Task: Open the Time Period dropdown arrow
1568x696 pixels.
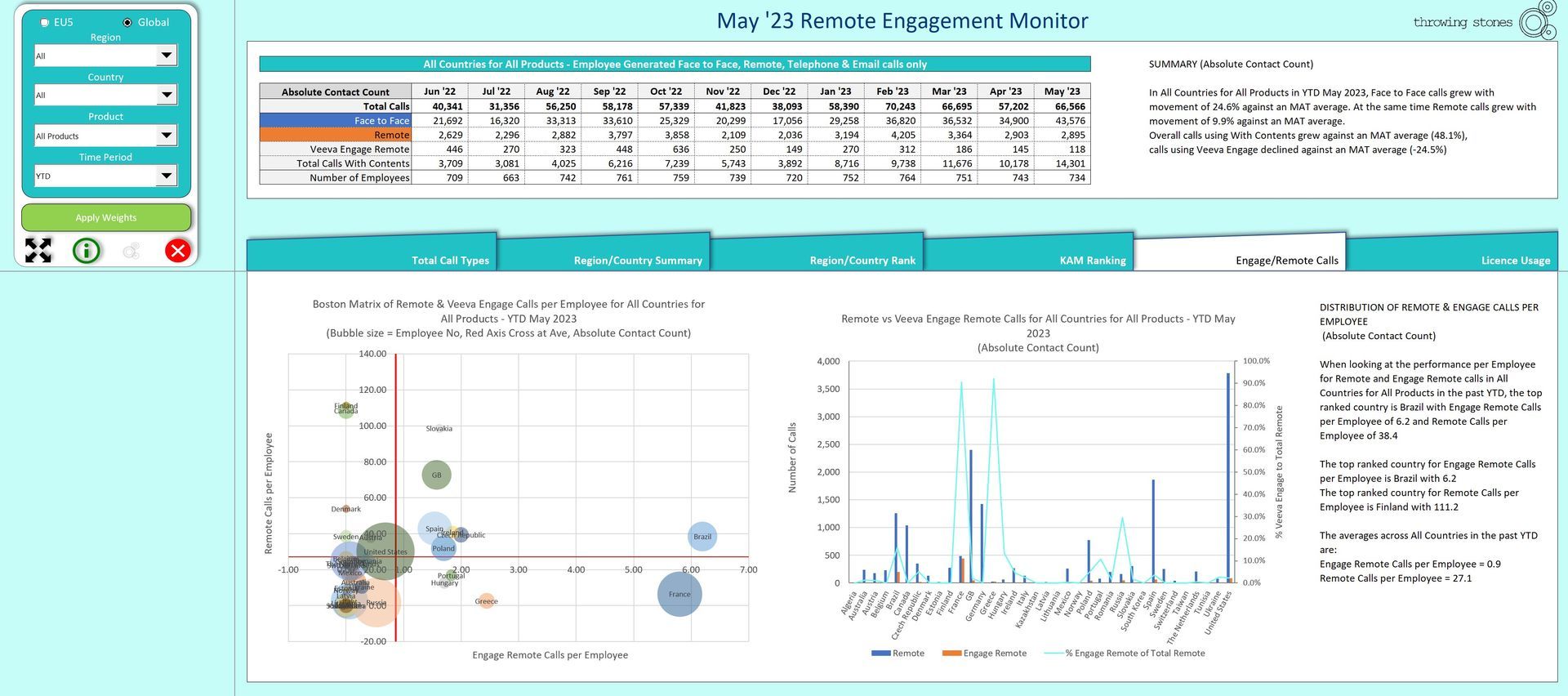Action: point(166,175)
